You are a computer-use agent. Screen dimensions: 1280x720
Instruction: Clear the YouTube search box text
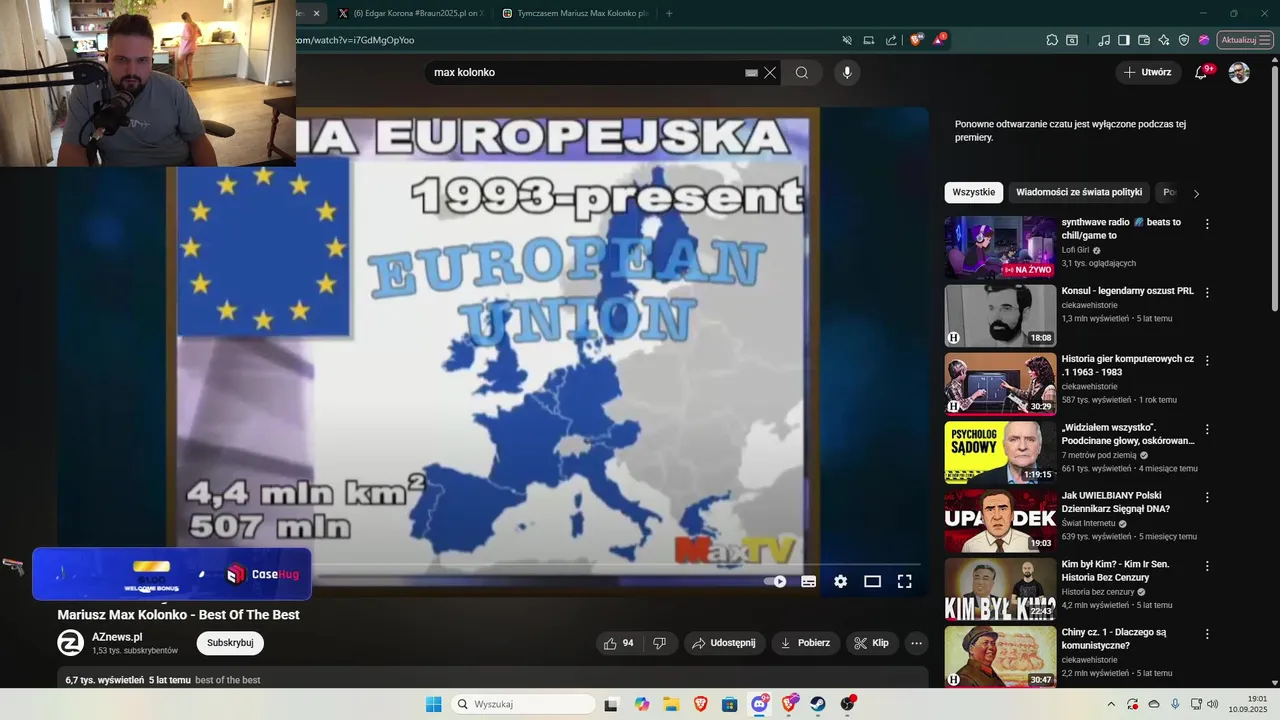coord(770,72)
